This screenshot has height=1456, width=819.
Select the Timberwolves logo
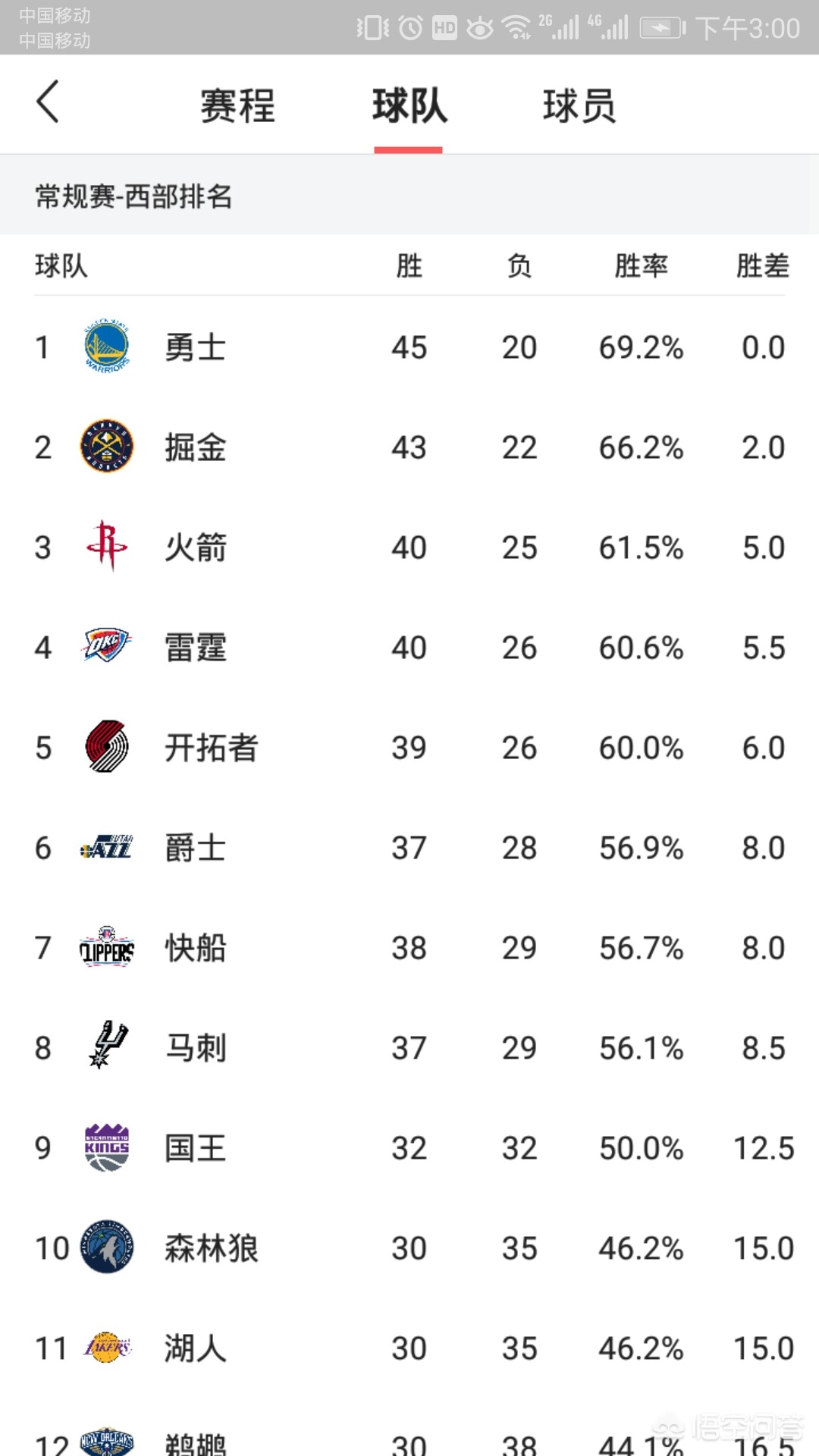point(106,1247)
